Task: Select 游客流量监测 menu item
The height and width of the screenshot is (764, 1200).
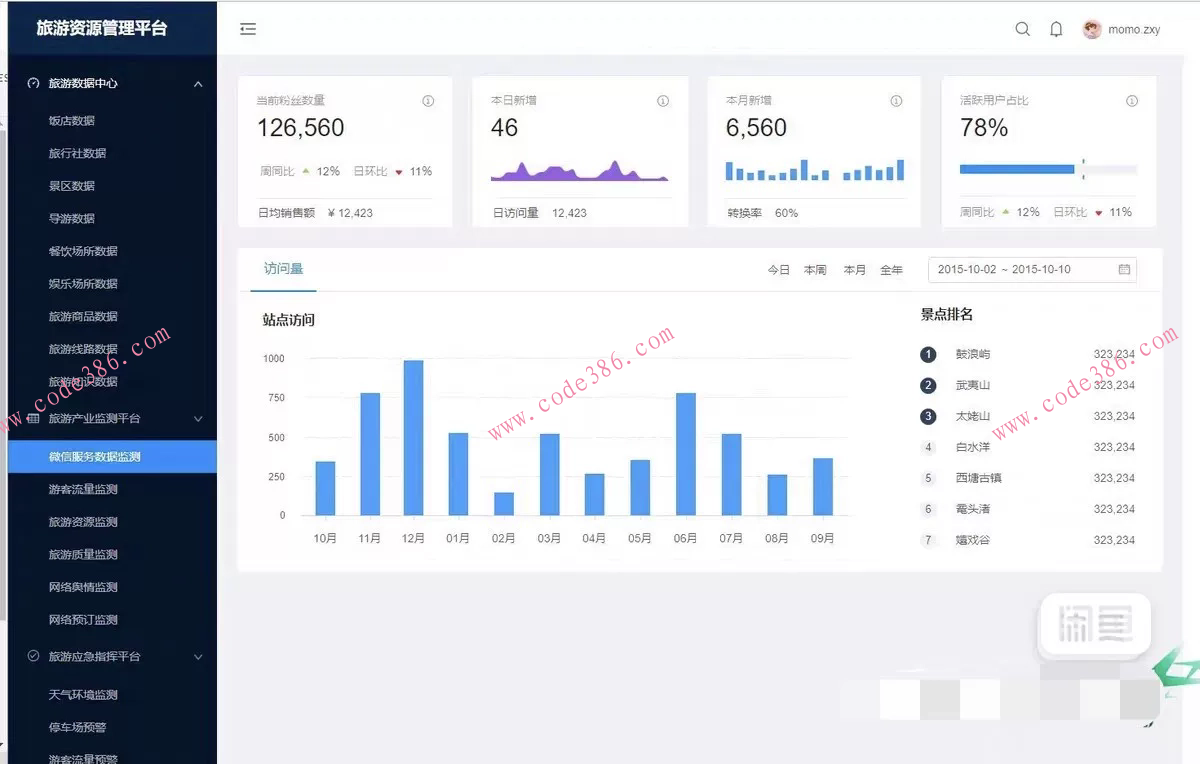Action: [x=83, y=489]
